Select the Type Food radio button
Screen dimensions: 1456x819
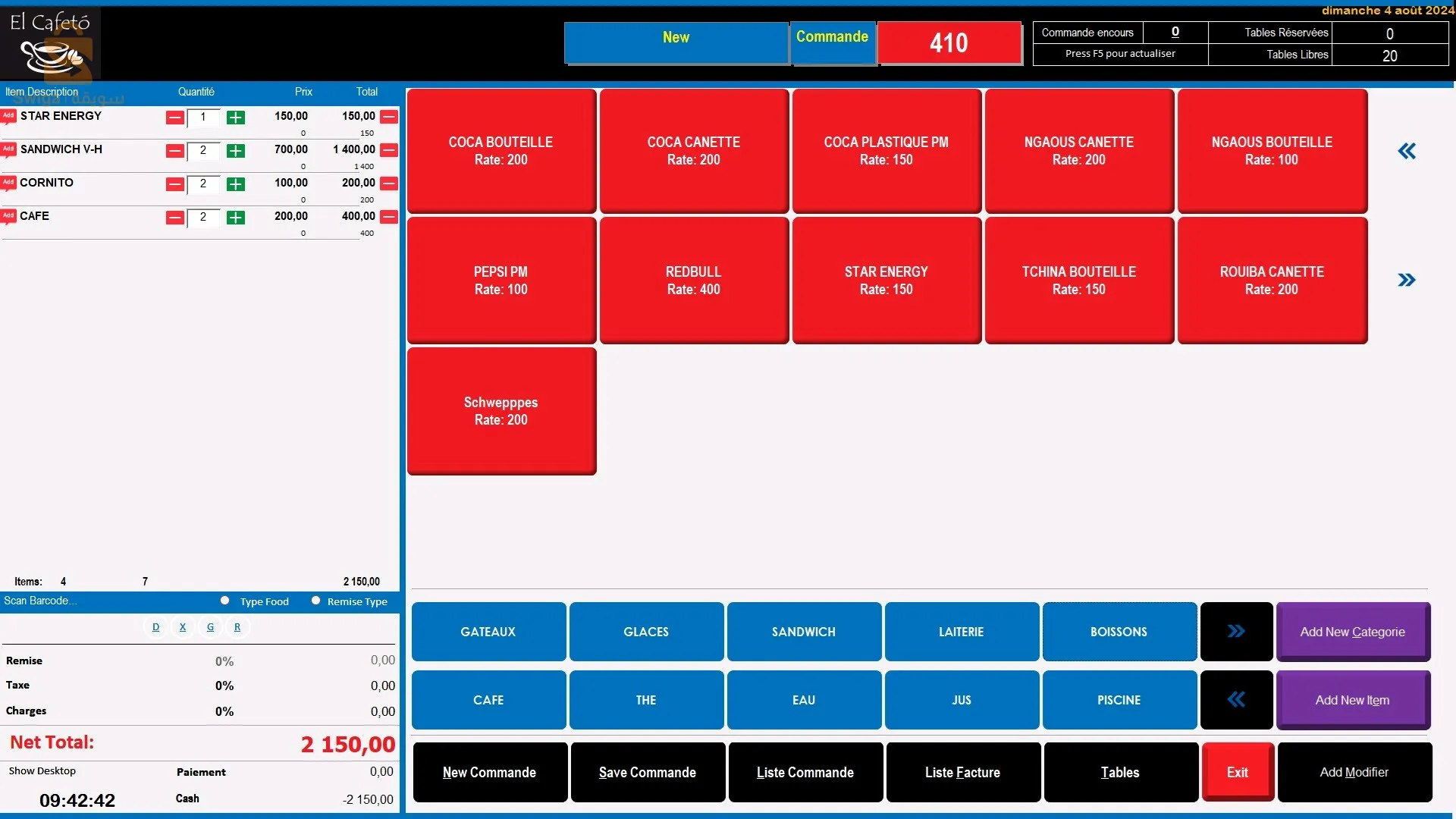pos(225,601)
